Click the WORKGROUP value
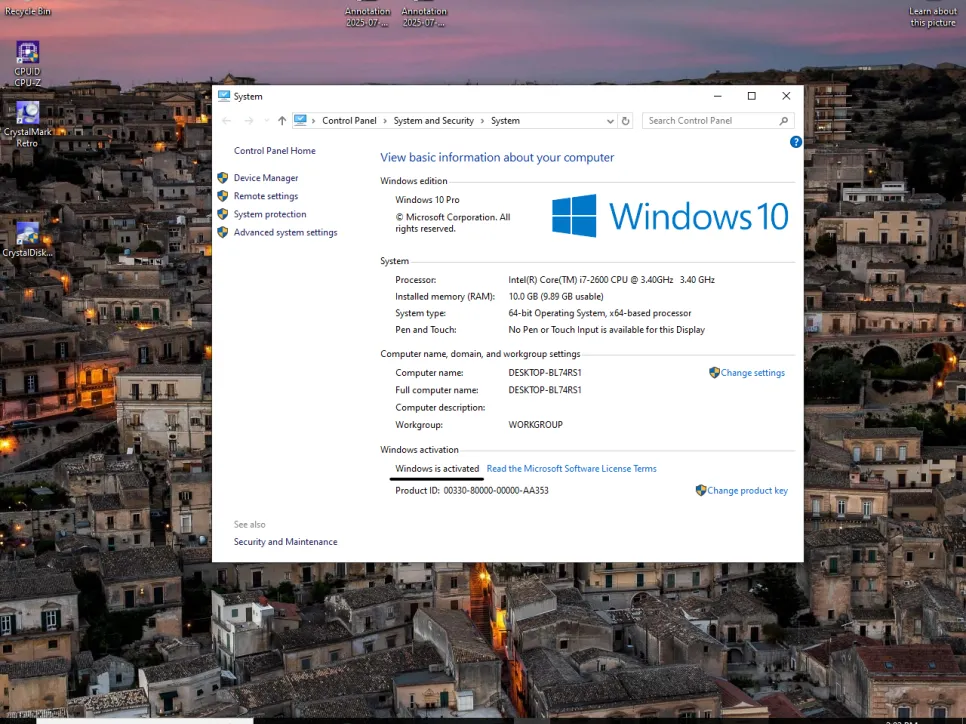Image resolution: width=966 pixels, height=724 pixels. click(x=535, y=425)
